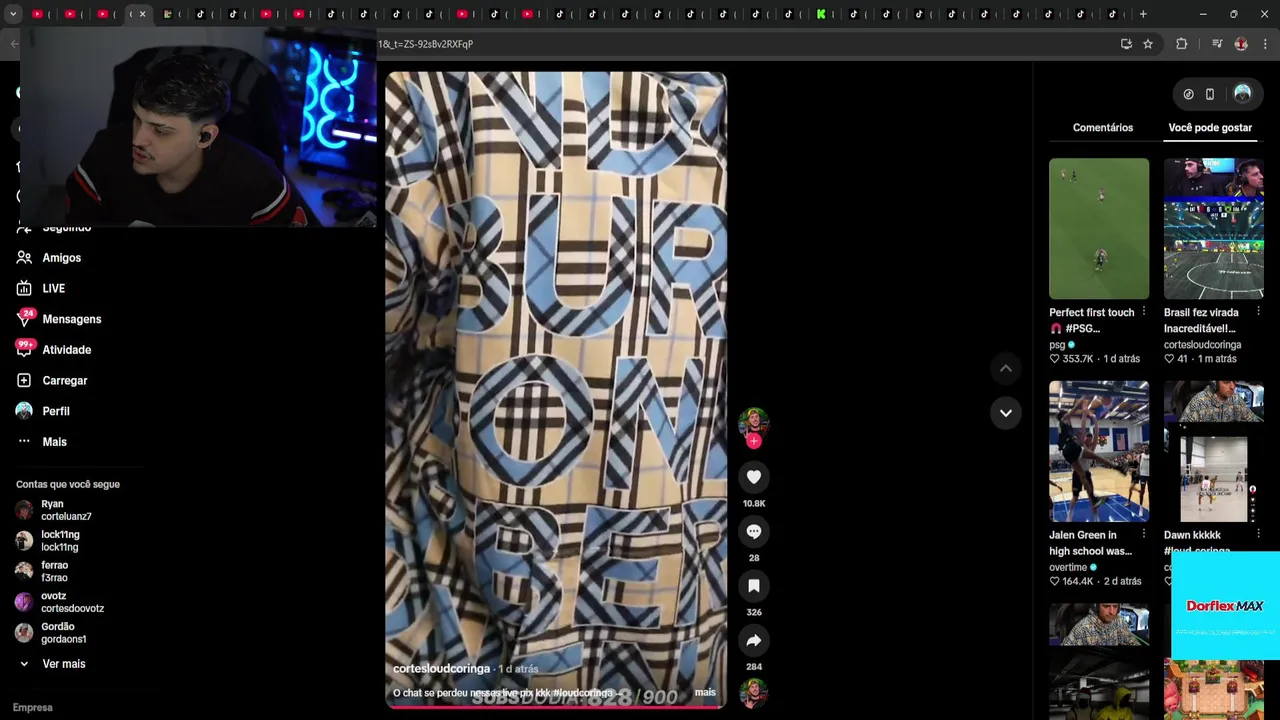Follow creator via the red plus badge
This screenshot has width=1280, height=720.
click(x=754, y=441)
